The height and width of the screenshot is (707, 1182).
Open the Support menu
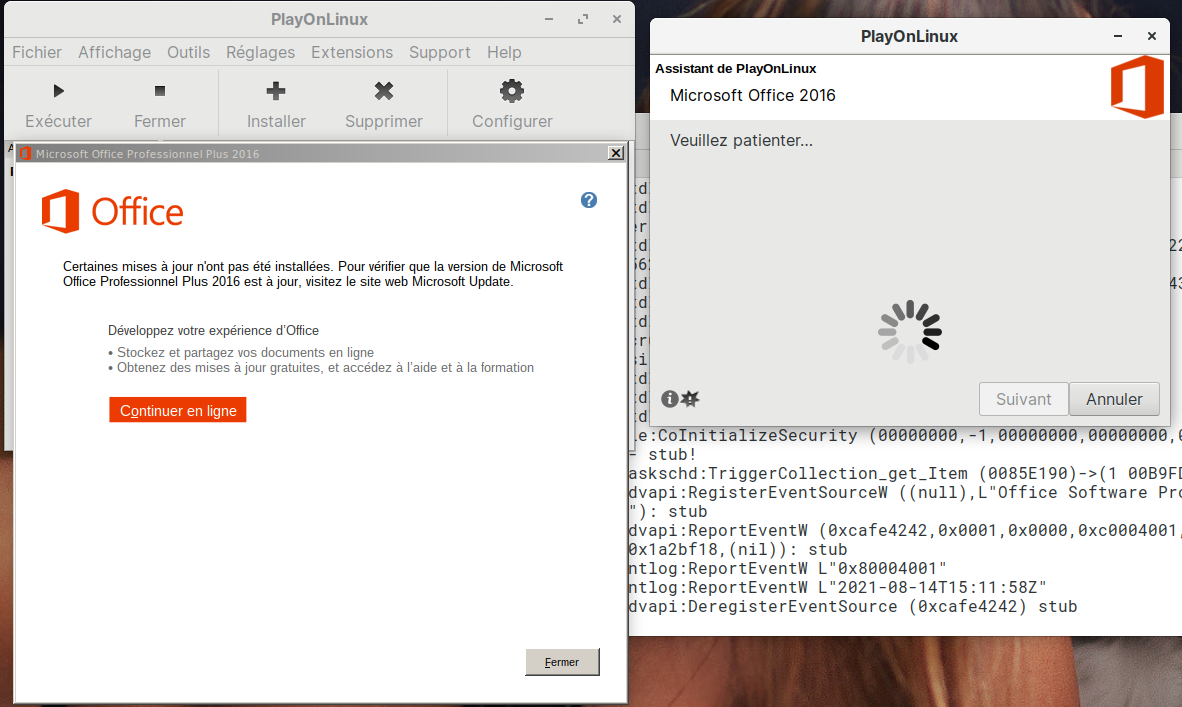click(440, 52)
